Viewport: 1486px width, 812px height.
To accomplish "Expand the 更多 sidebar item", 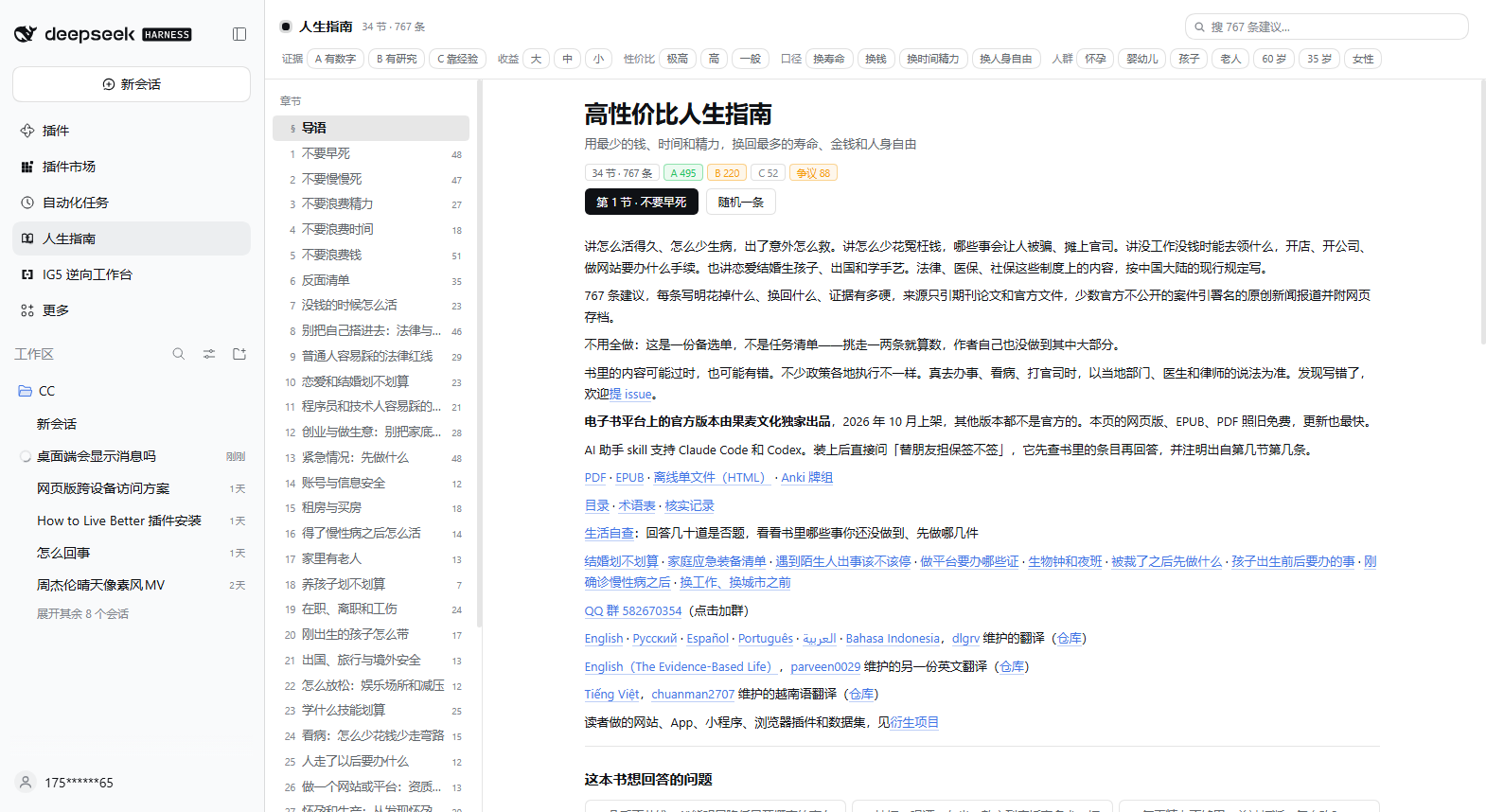I will click(x=132, y=310).
